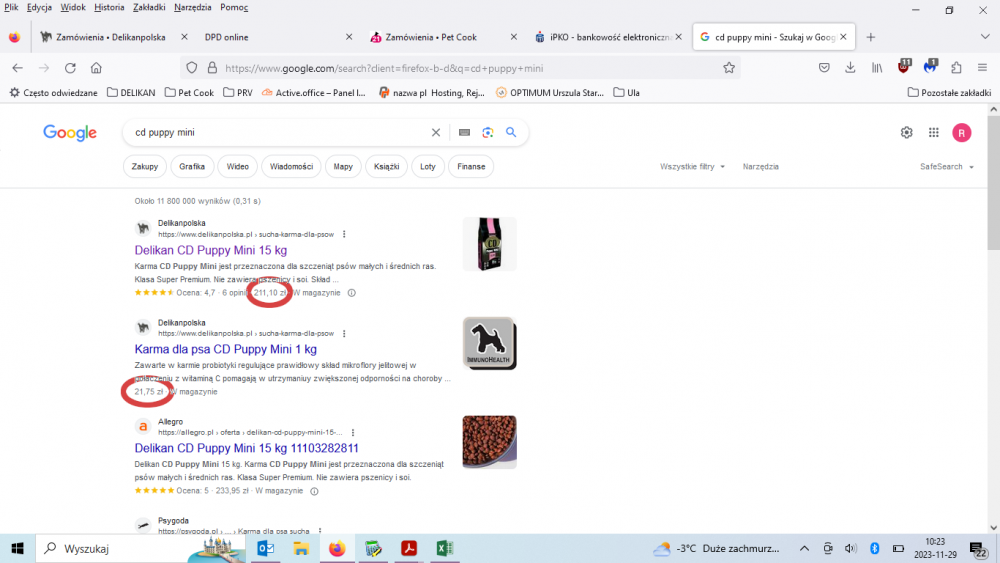Viewport: 1000px width, 563px height.
Task: Open the Narzędzia search tools
Action: coord(760,167)
